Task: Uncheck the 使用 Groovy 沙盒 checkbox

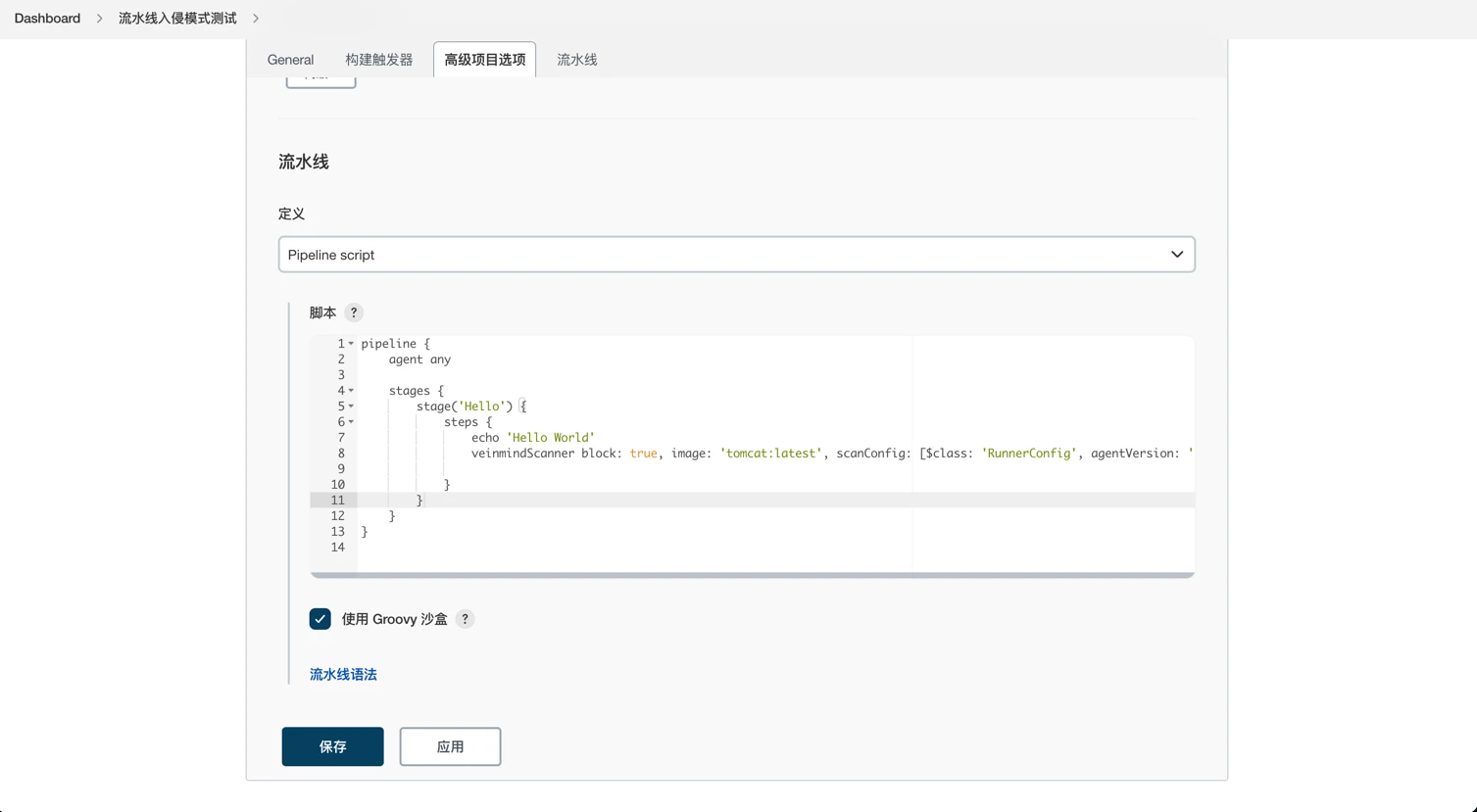Action: [320, 619]
